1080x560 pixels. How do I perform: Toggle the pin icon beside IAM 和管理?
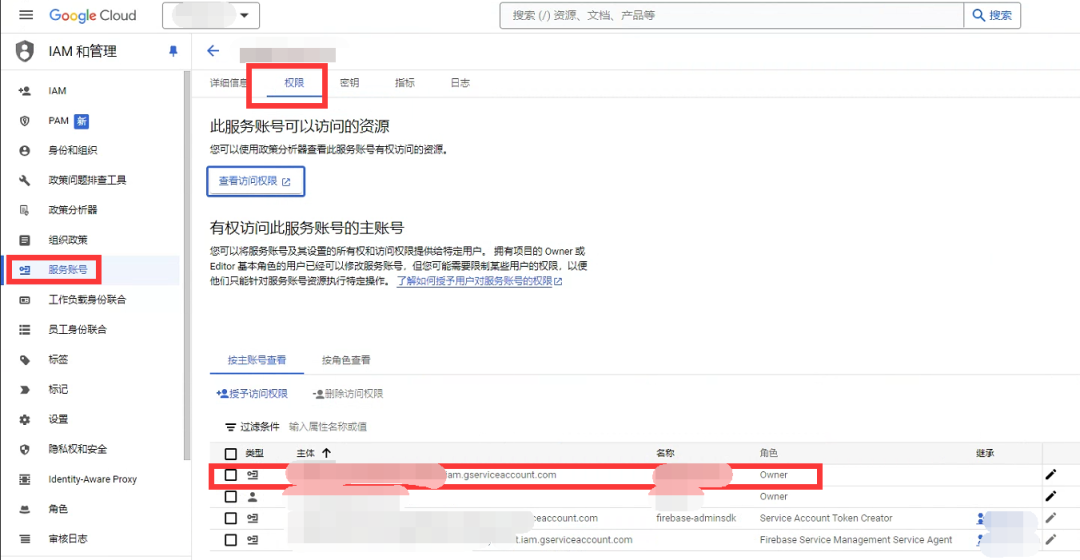pos(173,51)
